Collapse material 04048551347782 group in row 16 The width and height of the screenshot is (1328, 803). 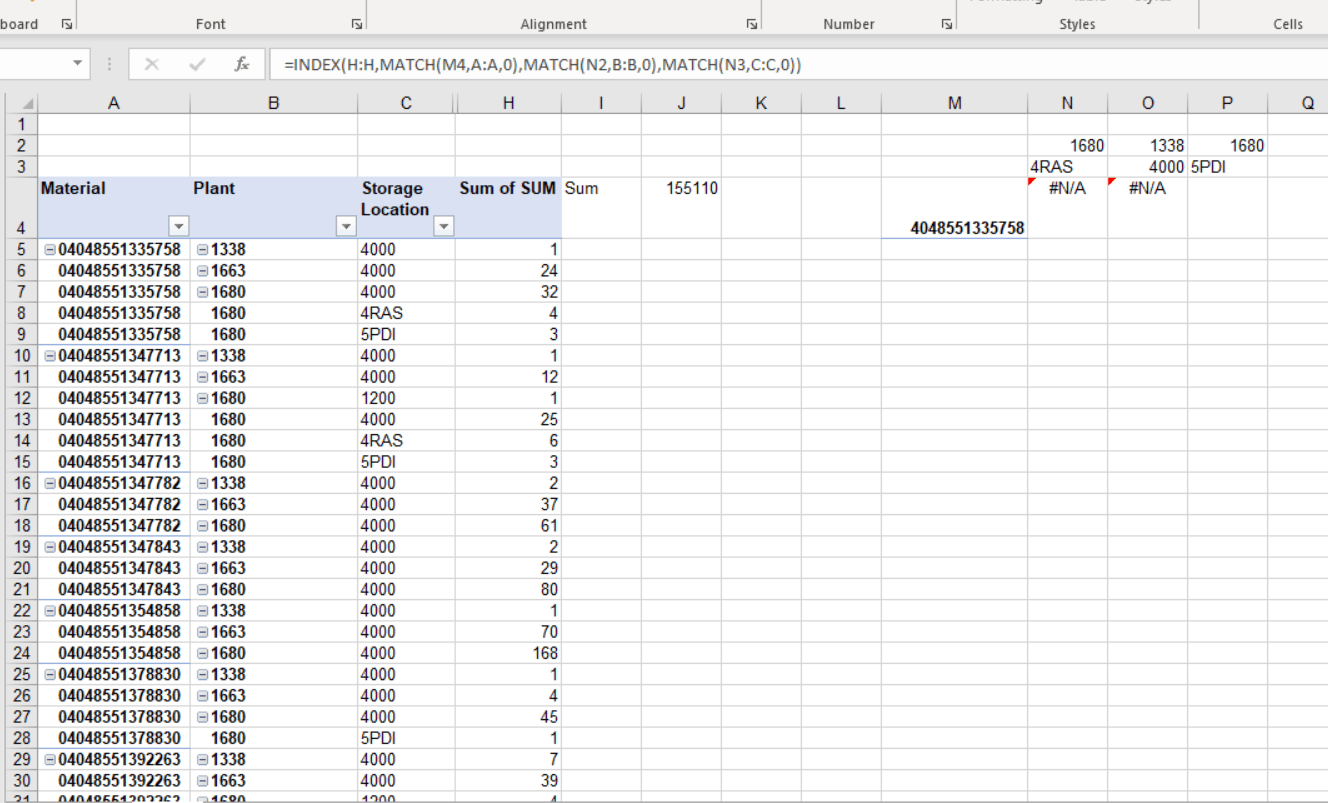tap(50, 483)
